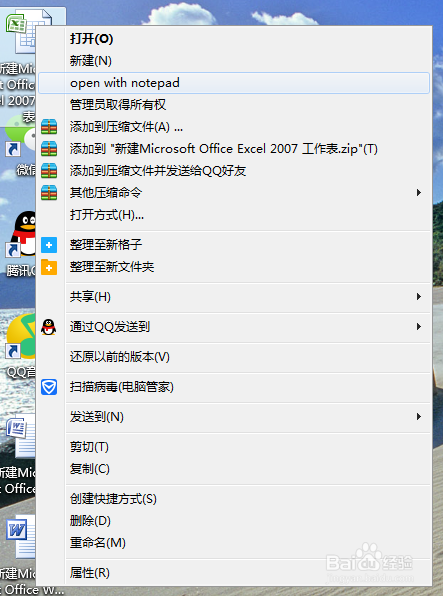Choose 复制(C)
The width and height of the screenshot is (443, 596).
tap(234, 469)
